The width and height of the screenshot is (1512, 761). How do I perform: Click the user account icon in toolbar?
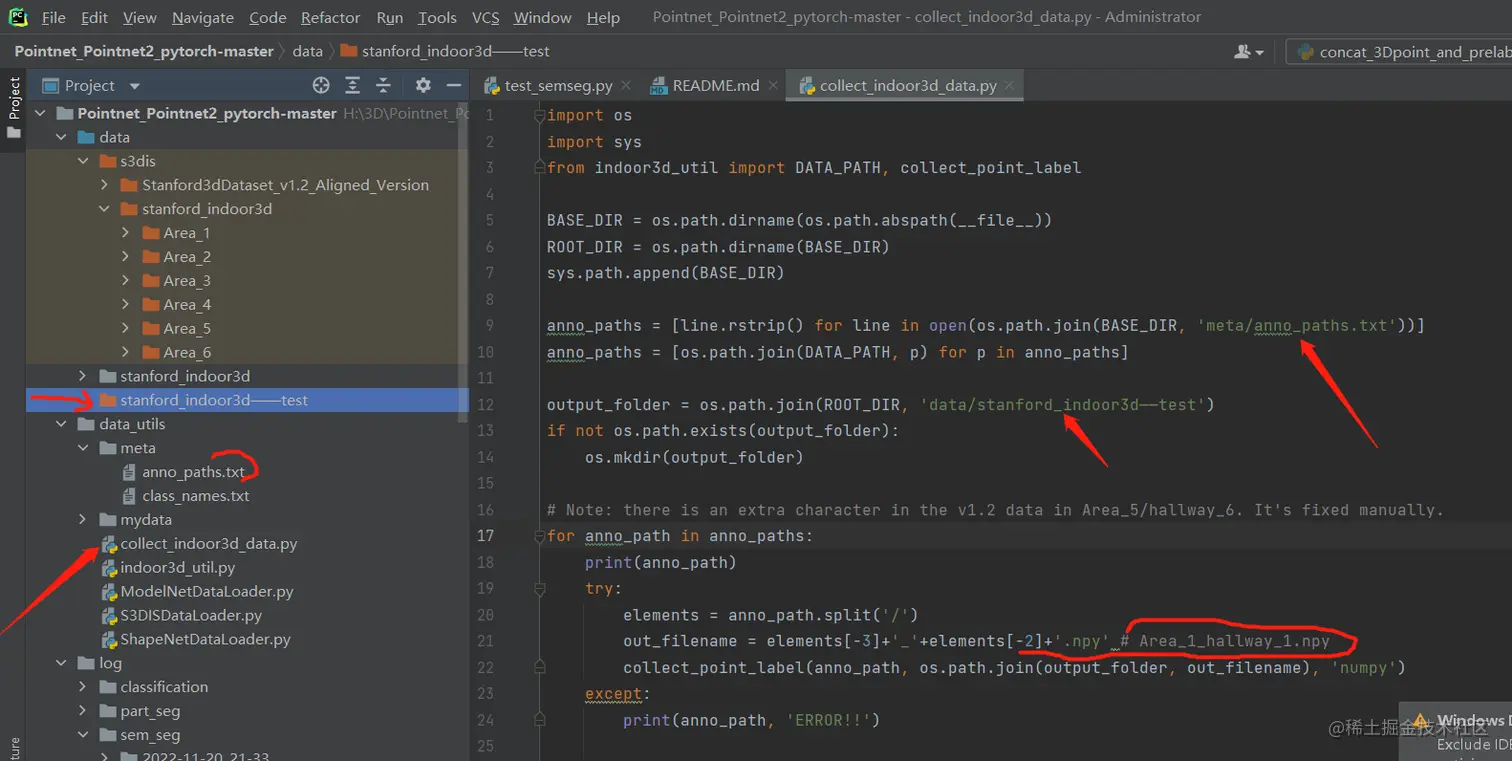point(1249,52)
